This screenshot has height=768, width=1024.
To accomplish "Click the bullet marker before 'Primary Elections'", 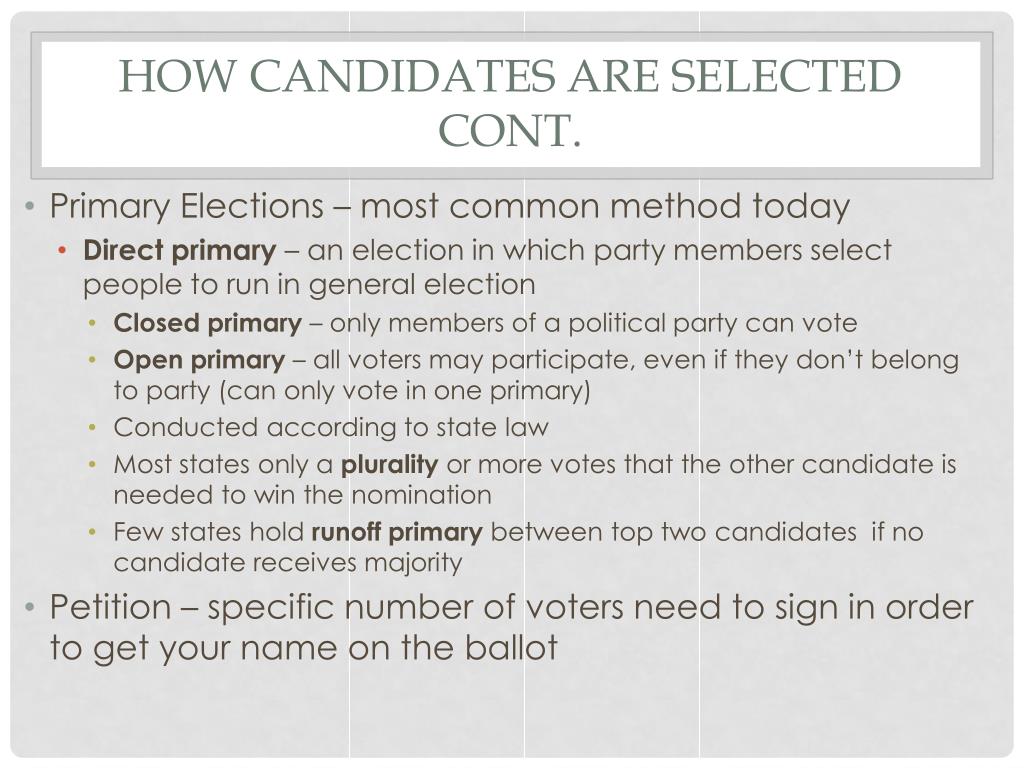I will [x=29, y=207].
